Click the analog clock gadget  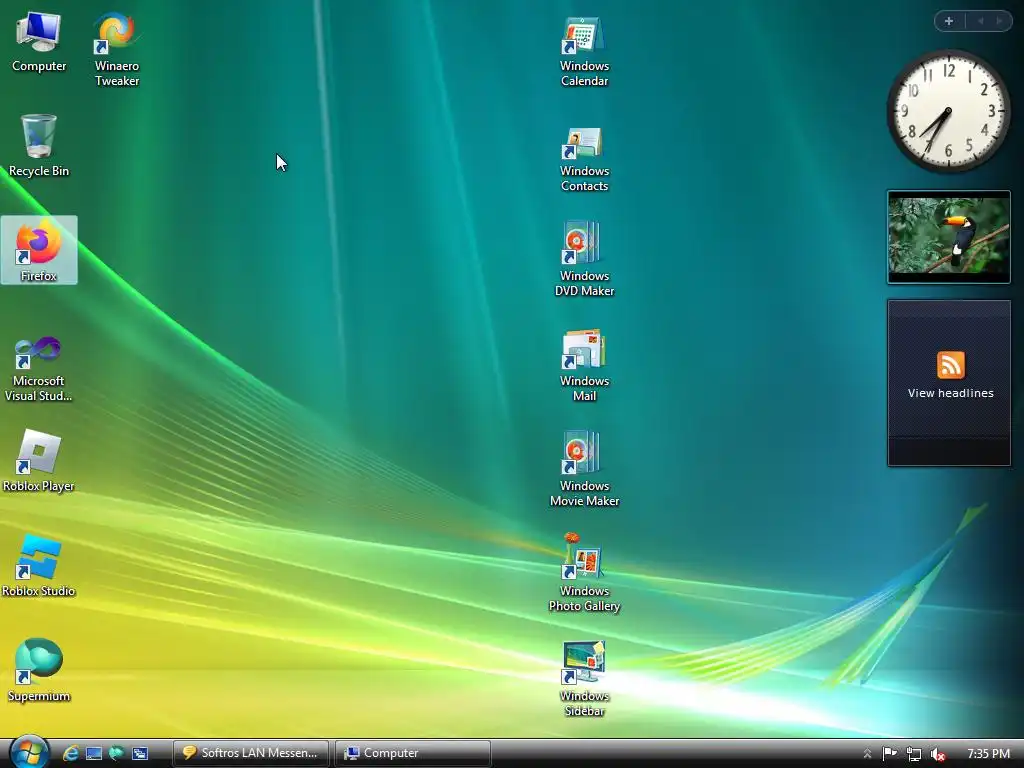(948, 111)
